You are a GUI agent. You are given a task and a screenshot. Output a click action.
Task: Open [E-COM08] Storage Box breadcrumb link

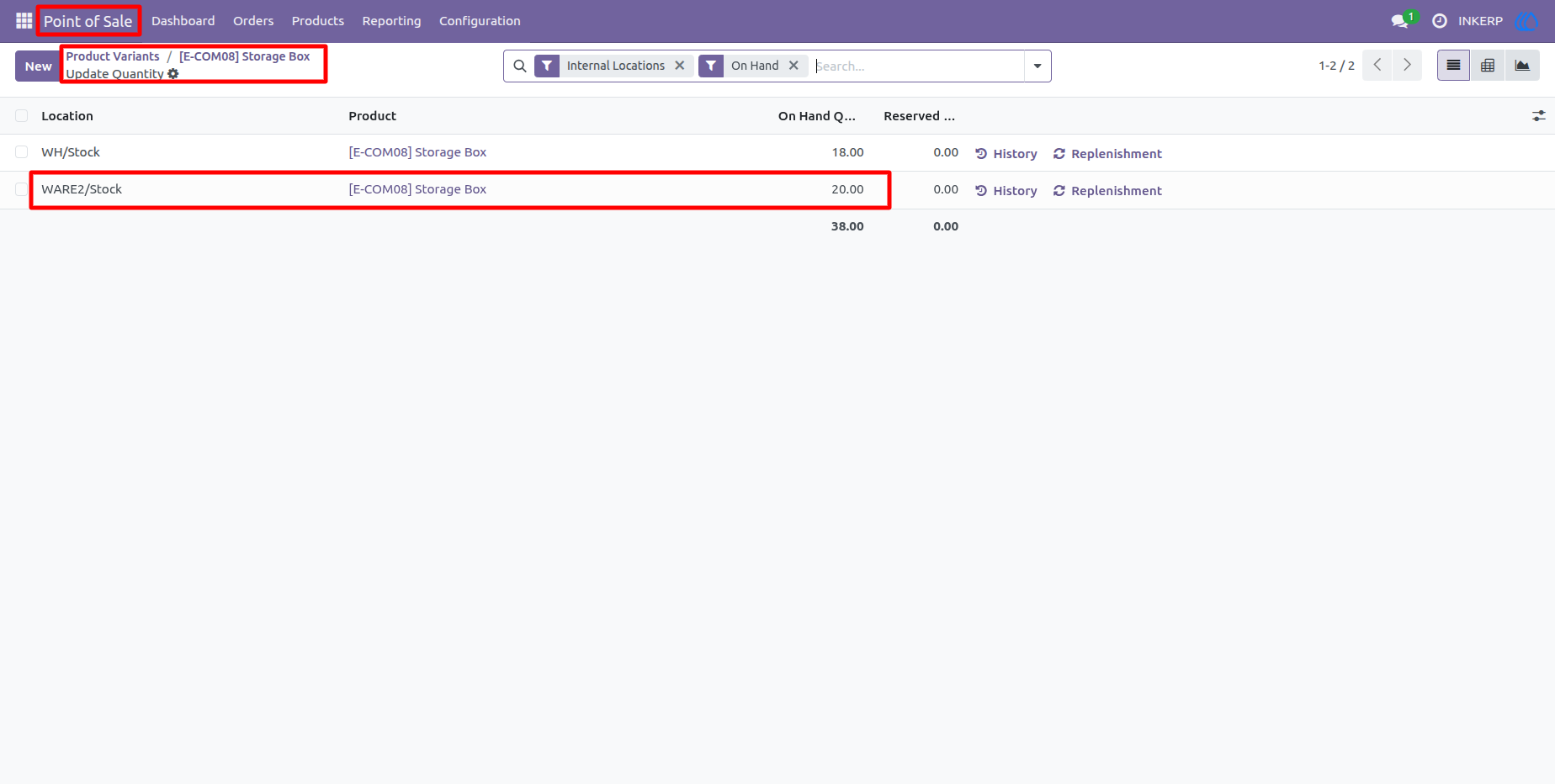(245, 56)
